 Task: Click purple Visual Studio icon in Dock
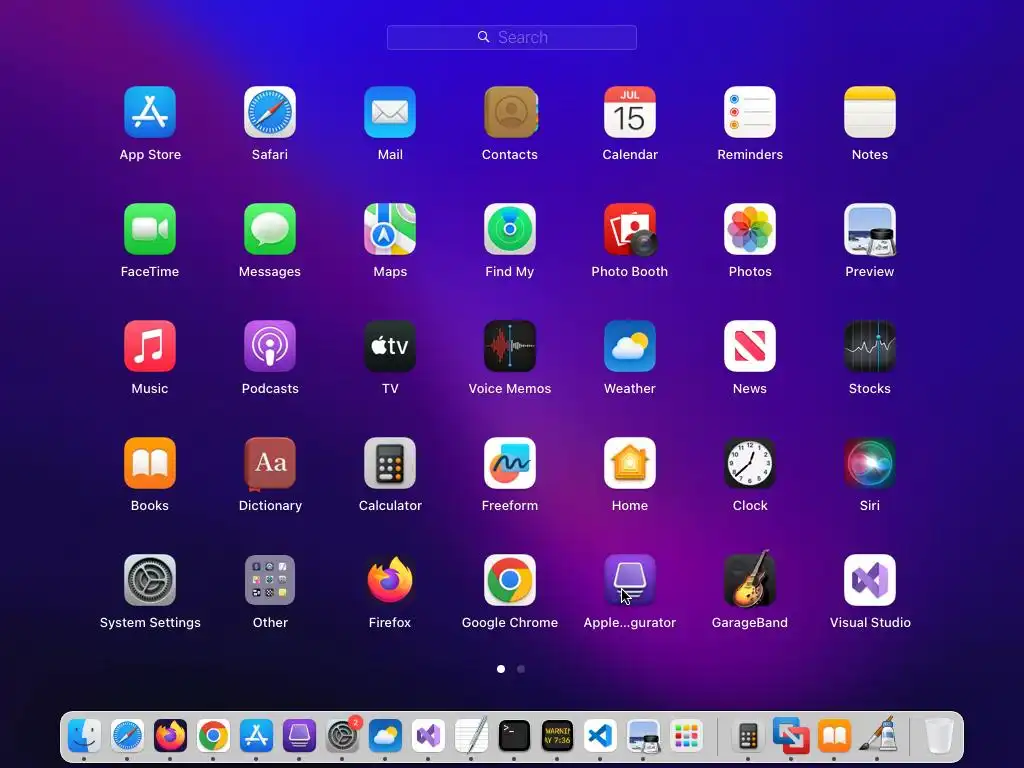click(428, 736)
